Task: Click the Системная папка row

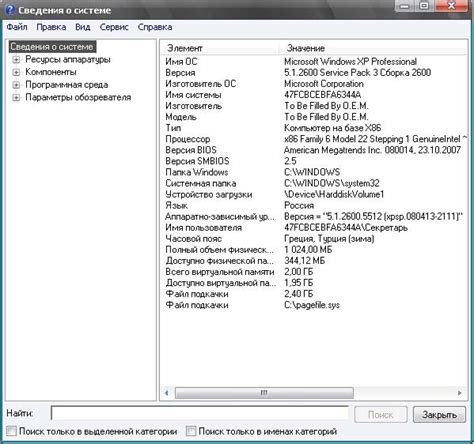Action: pos(314,183)
